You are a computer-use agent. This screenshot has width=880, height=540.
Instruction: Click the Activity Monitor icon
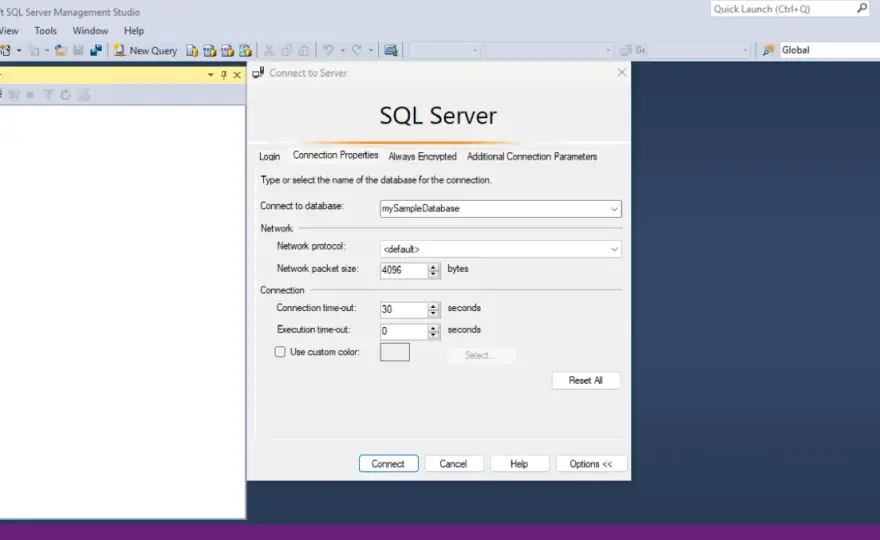click(x=391, y=51)
